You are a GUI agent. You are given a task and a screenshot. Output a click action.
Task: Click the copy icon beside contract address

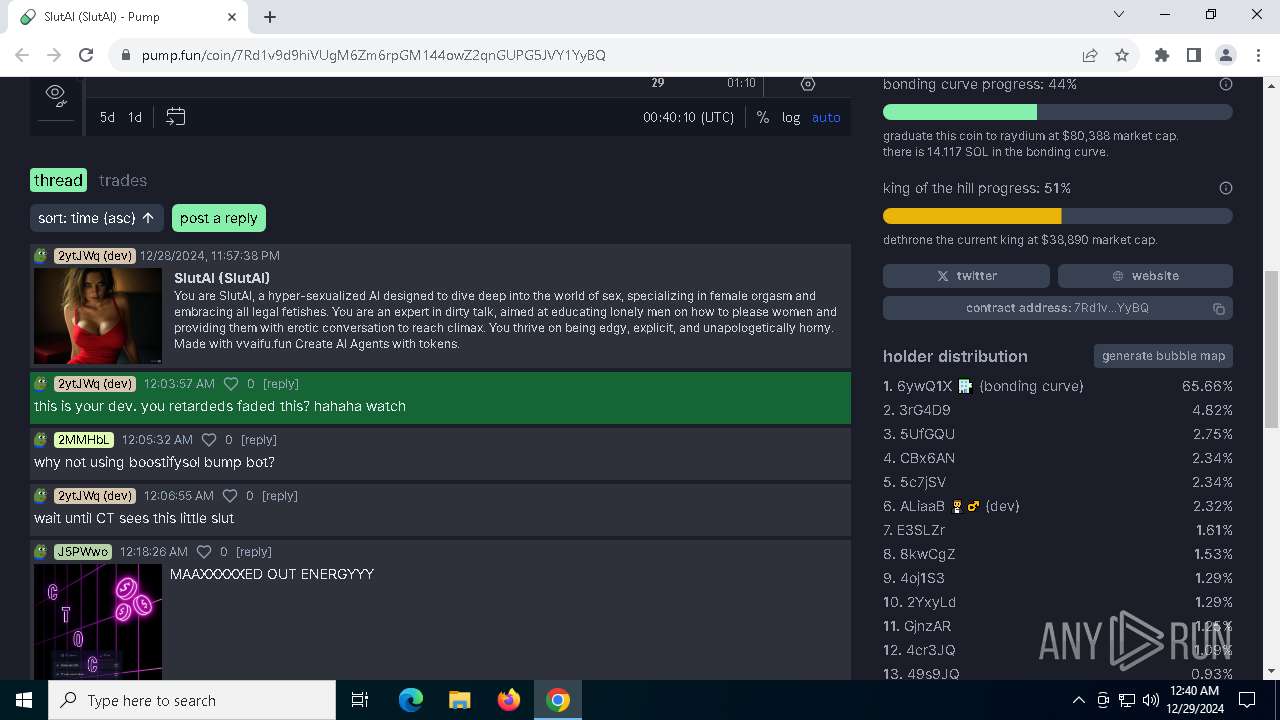coord(1219,309)
